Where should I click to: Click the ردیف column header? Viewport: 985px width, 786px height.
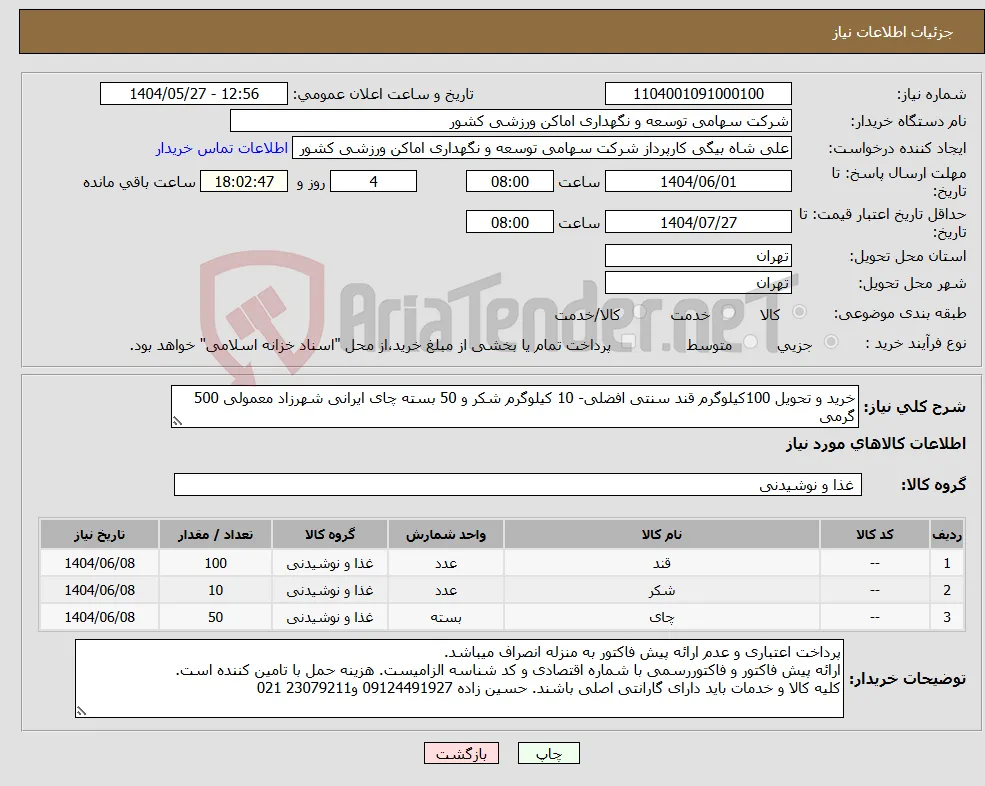click(947, 535)
